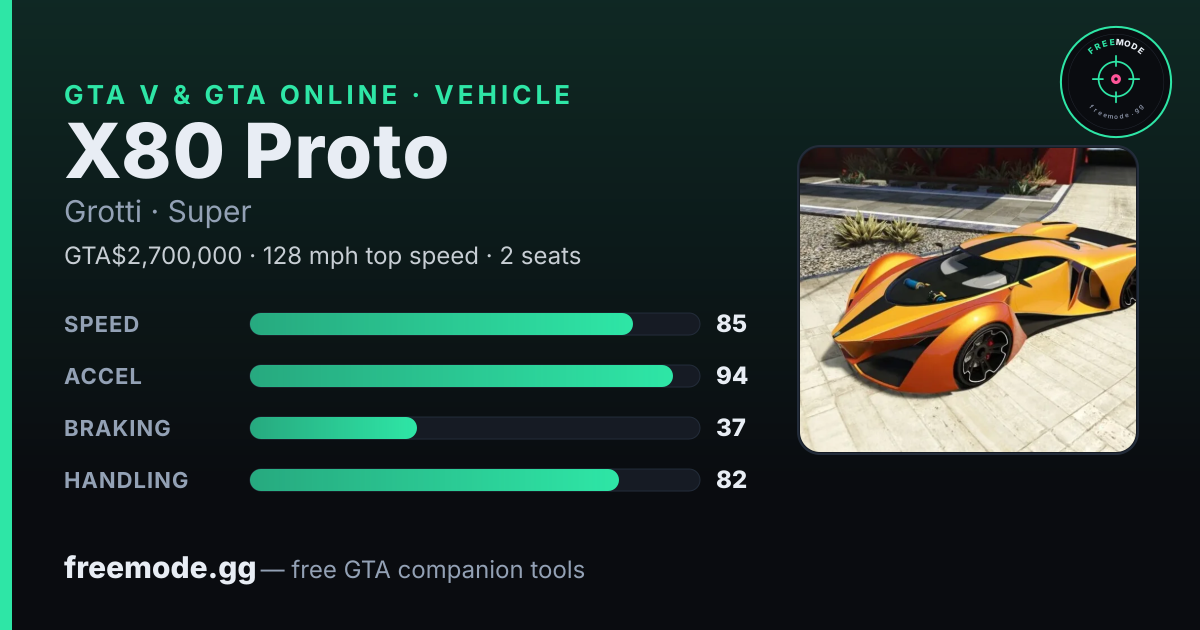Click the SPEED stat bar

coord(474,324)
